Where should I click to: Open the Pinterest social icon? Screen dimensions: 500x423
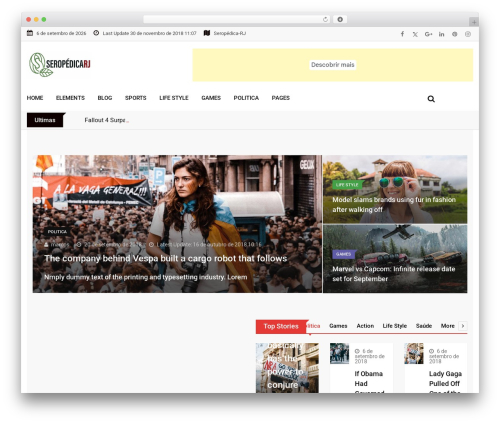455,34
